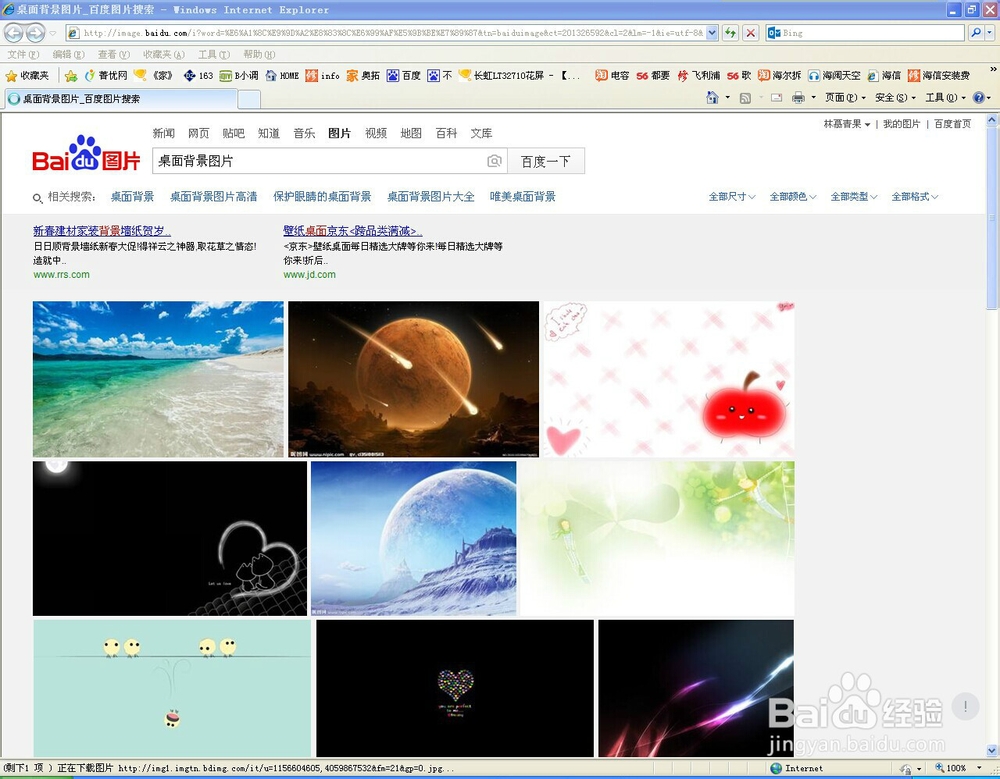Click the RSS feeds icon

coord(745,98)
